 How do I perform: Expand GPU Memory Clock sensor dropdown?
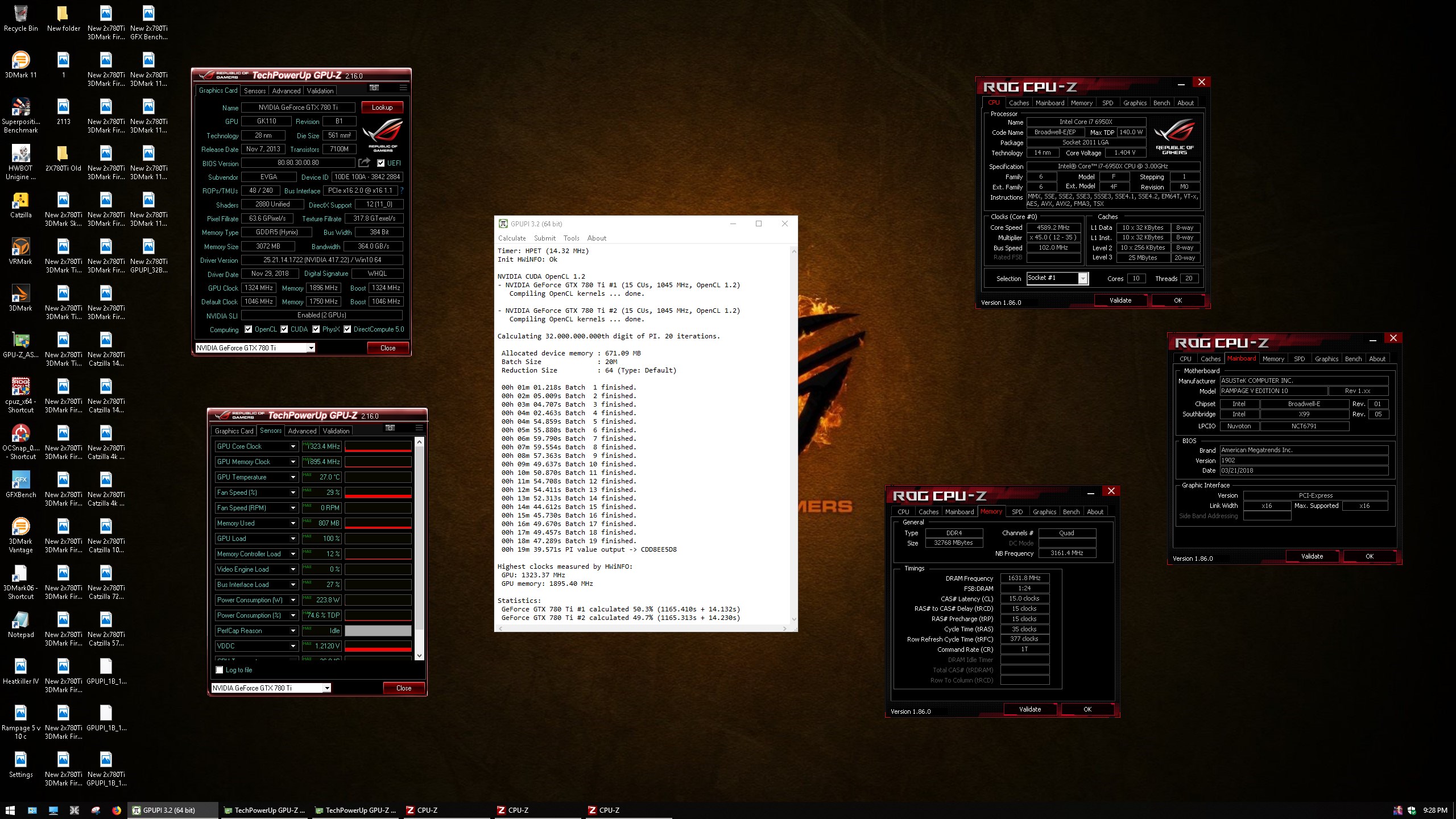(x=293, y=462)
